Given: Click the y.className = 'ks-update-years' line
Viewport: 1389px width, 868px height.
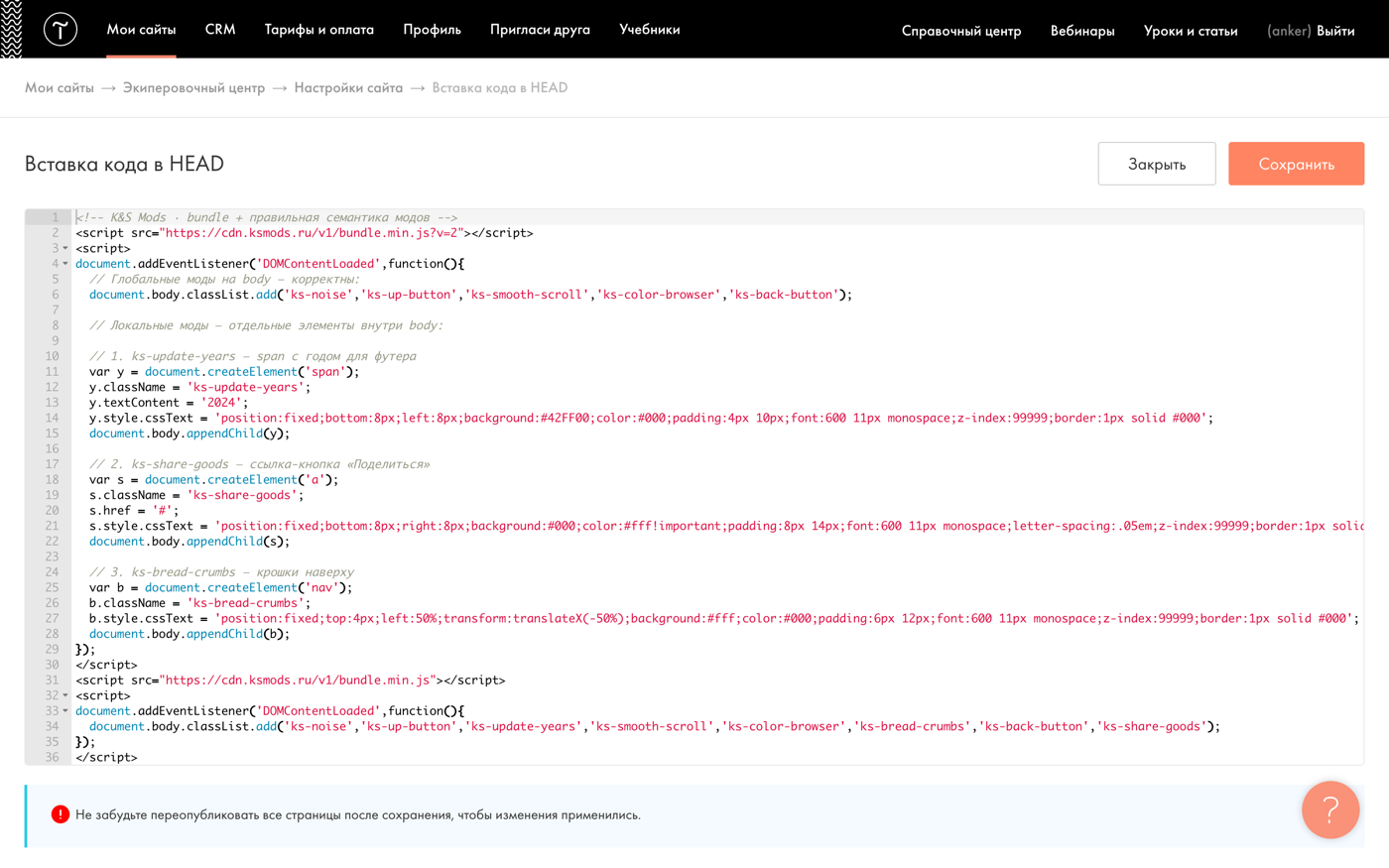Looking at the screenshot, I should click(200, 387).
